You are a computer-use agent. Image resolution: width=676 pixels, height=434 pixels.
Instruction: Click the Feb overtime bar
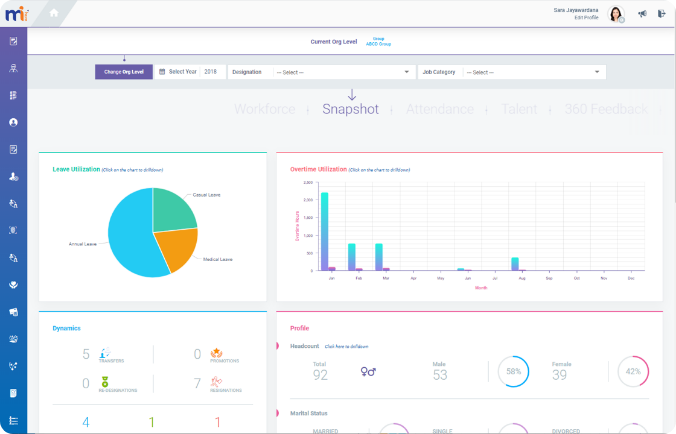tap(352, 257)
